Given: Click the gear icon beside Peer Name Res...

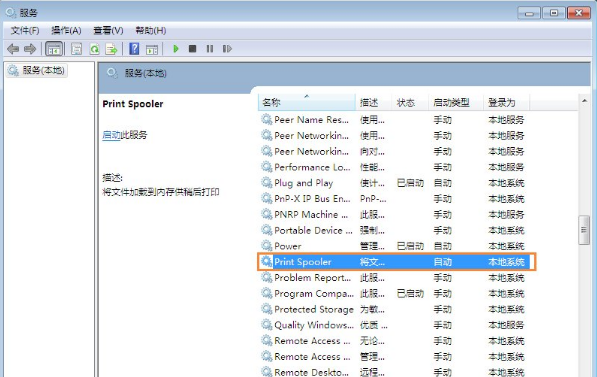Looking at the screenshot, I should coord(267,119).
